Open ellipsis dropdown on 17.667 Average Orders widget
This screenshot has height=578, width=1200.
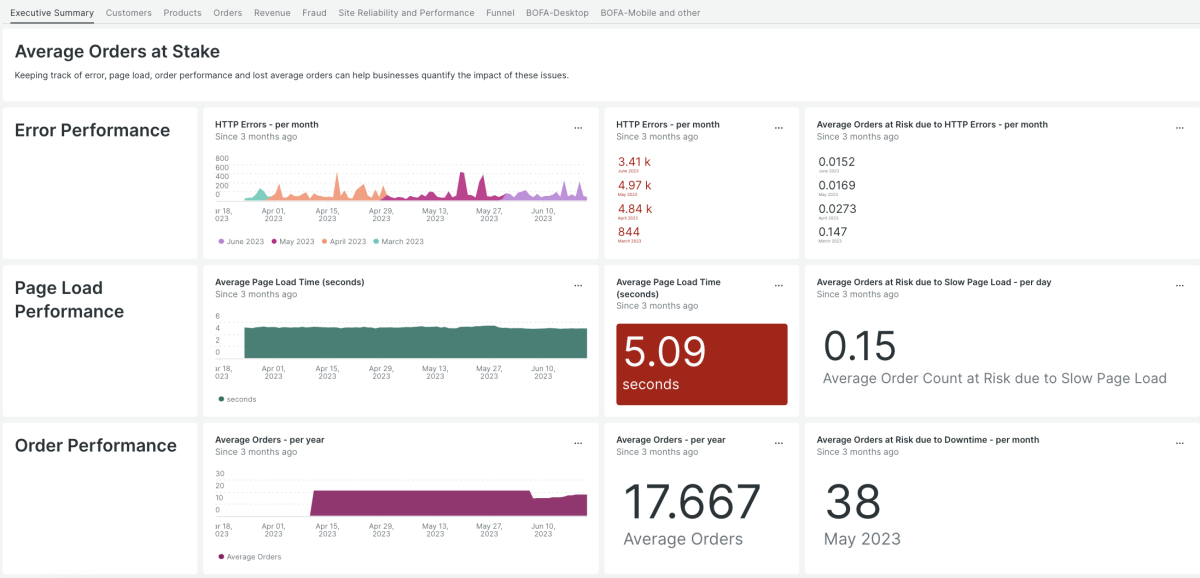779,443
